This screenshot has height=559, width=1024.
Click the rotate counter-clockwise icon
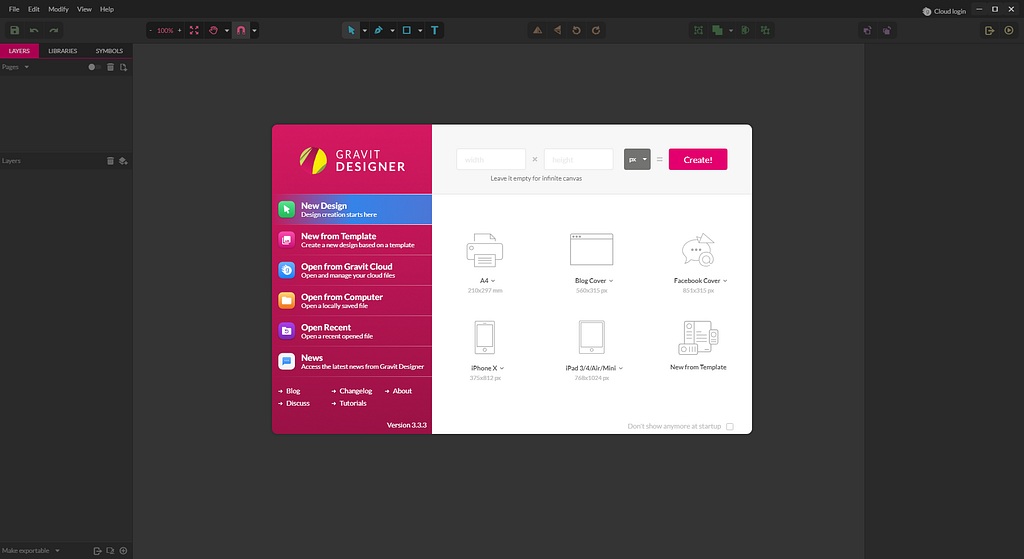pos(576,30)
